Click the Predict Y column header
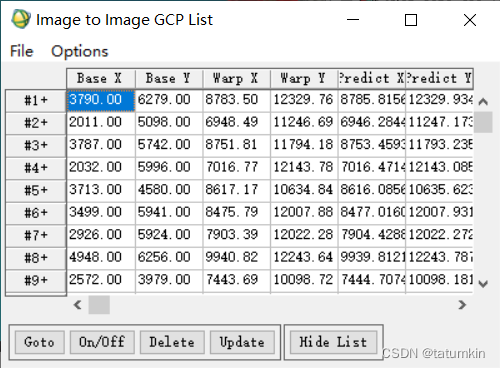Image resolution: width=500 pixels, height=368 pixels. click(x=439, y=79)
